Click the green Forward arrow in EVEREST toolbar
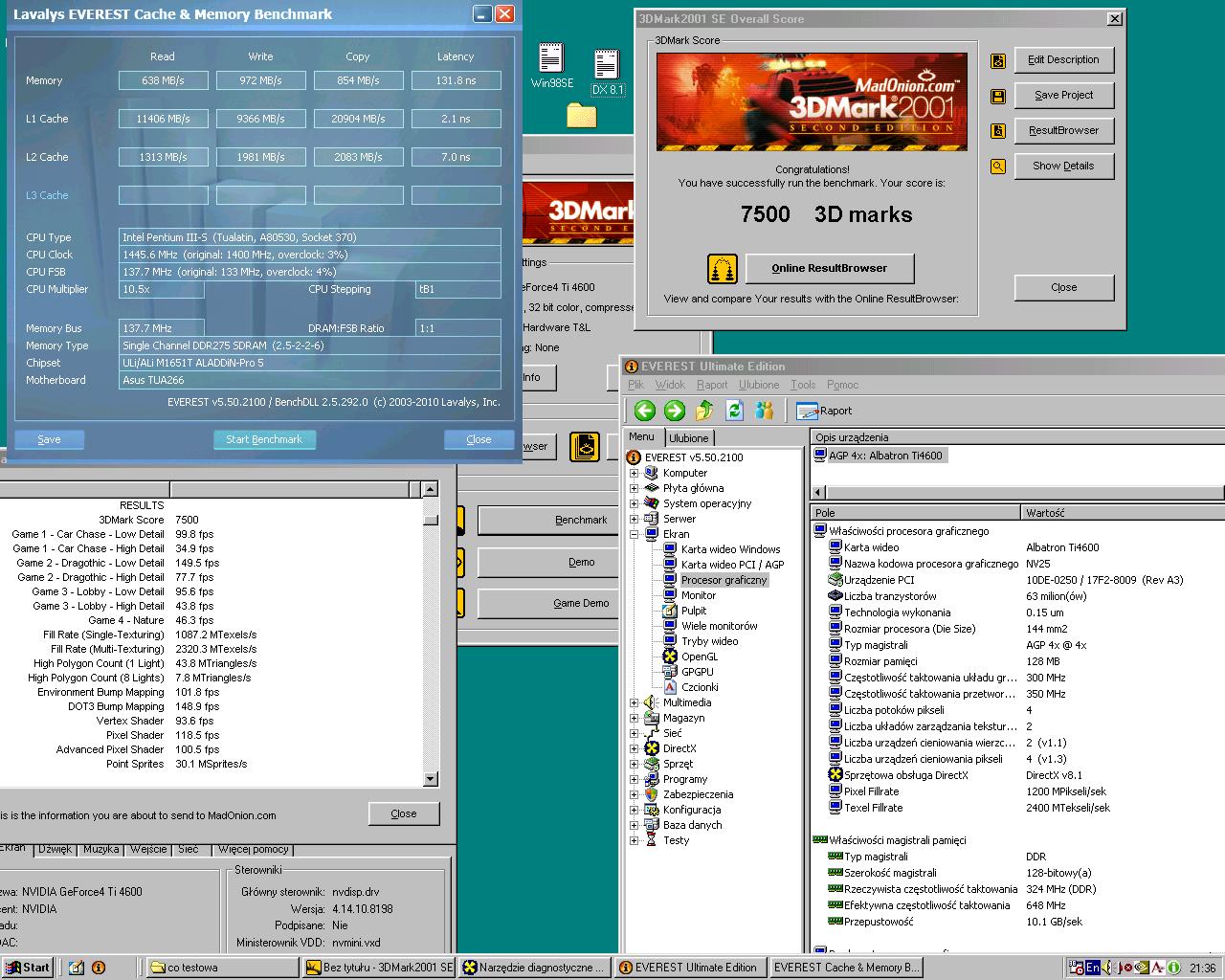The image size is (1225, 980). 675,411
